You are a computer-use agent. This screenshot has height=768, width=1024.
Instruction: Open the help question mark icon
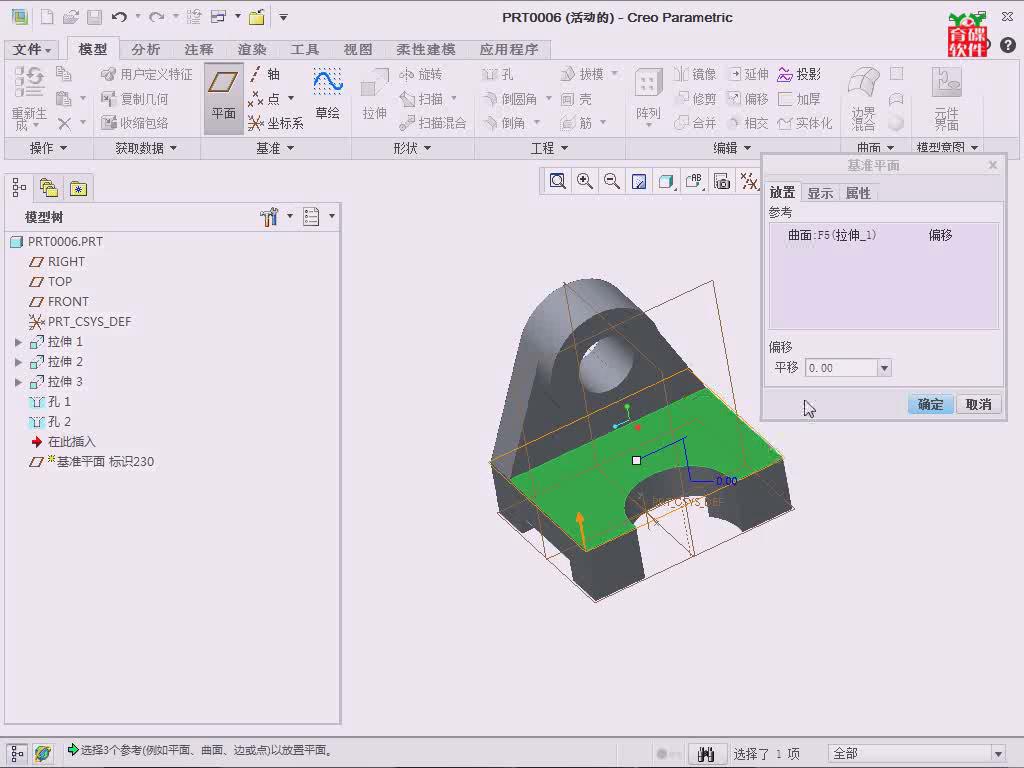click(x=1008, y=44)
